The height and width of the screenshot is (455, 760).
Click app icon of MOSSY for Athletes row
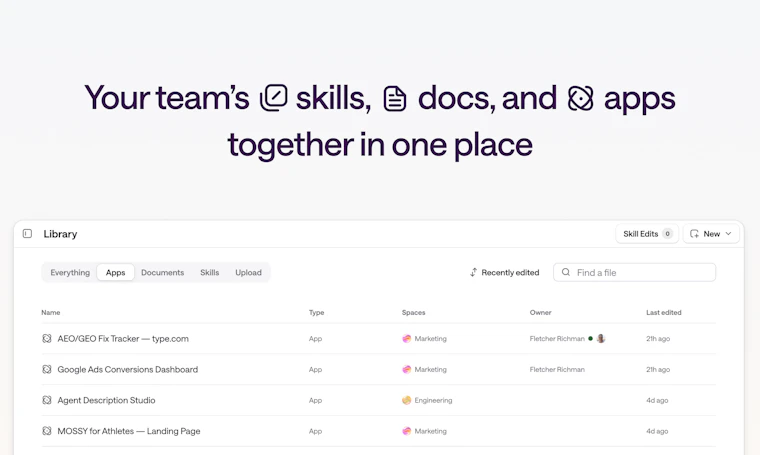click(47, 431)
